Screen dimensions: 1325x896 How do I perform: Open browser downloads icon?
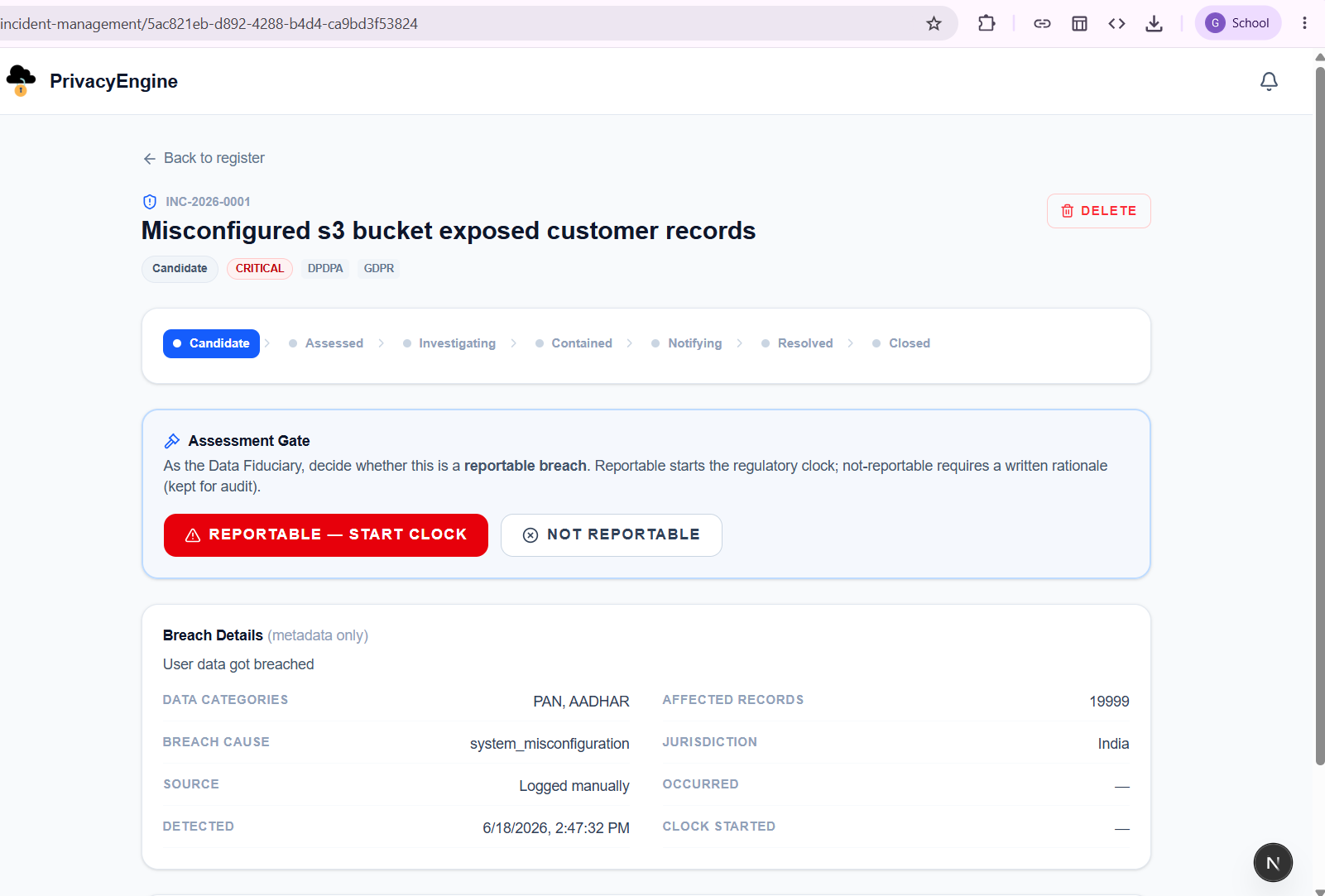(x=1154, y=23)
